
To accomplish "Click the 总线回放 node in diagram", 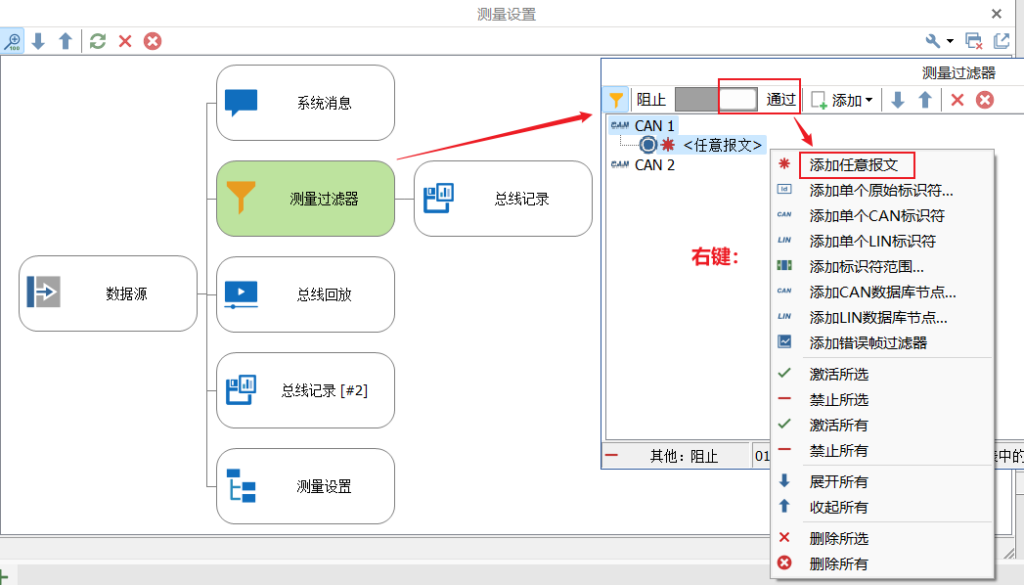I will click(x=306, y=294).
